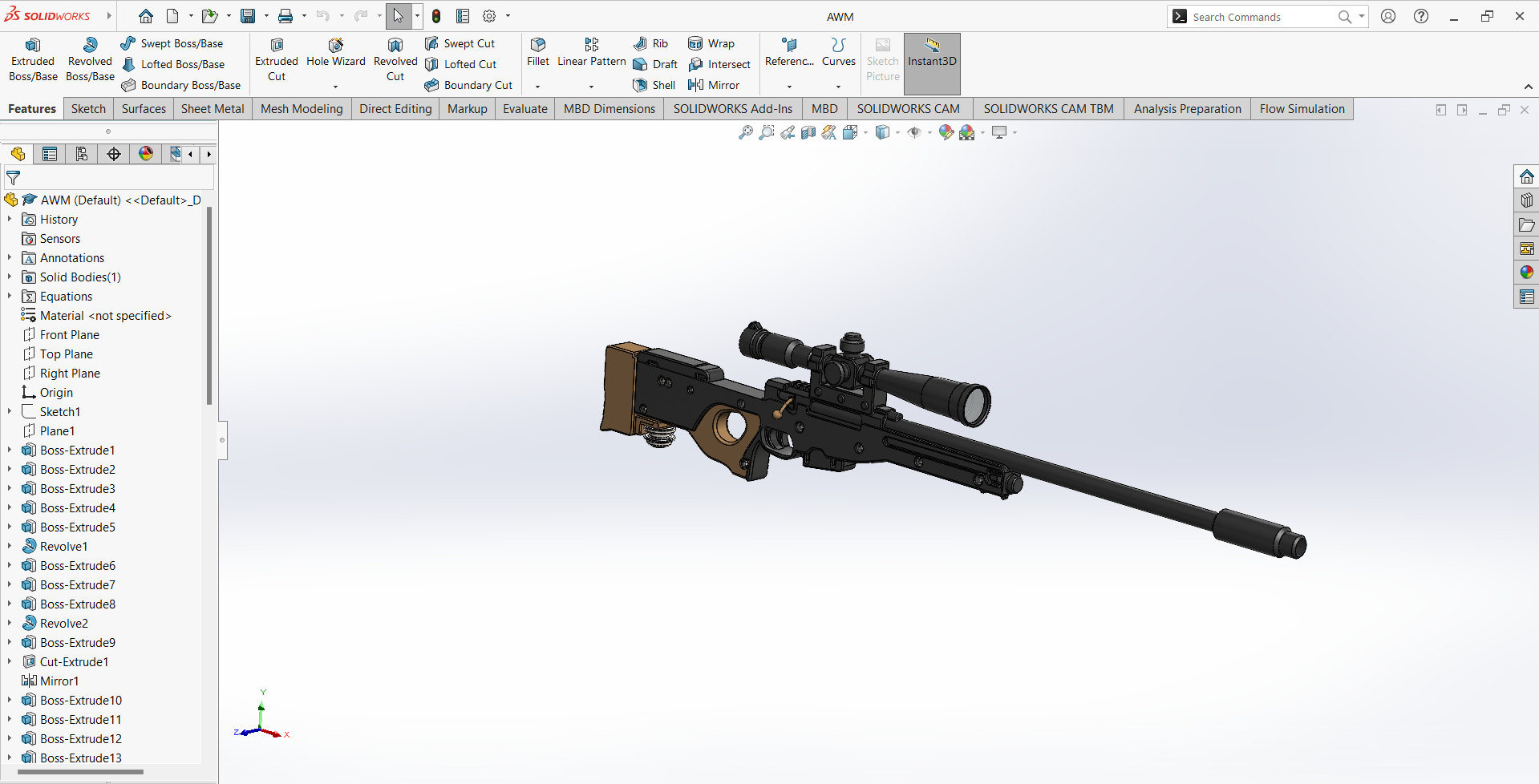This screenshot has height=784, width=1539.
Task: Collapse the ribbon with the chevron
Action: pos(1528,87)
